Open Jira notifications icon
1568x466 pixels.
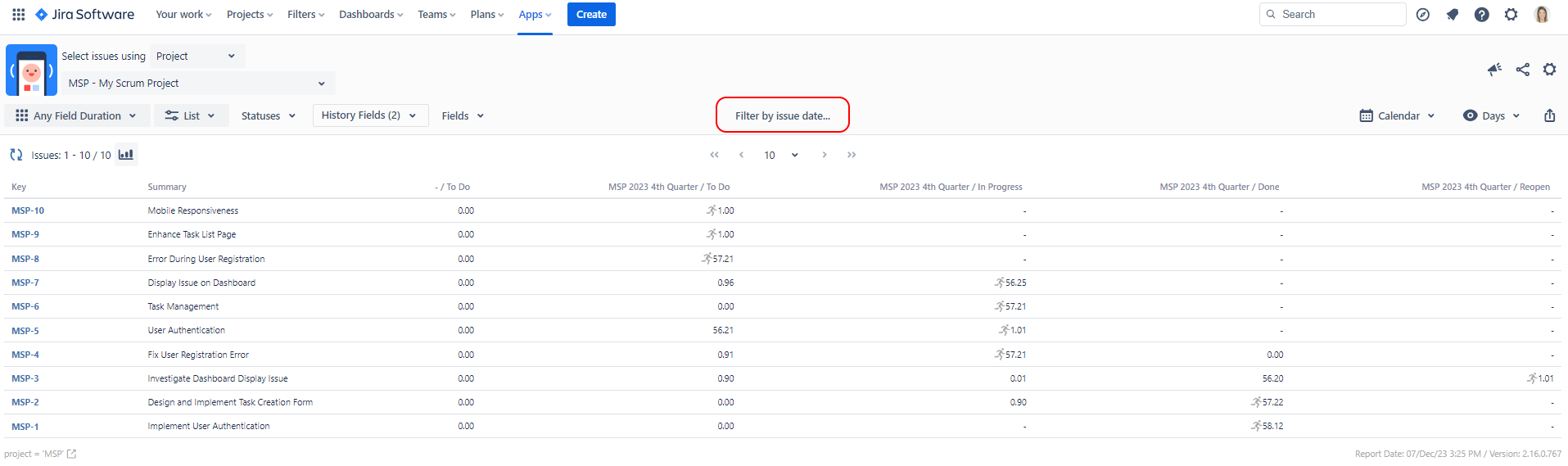pos(1452,15)
